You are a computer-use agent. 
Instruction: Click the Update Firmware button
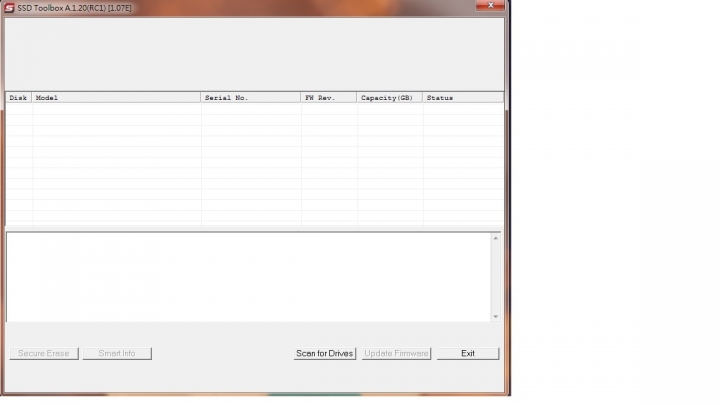click(396, 353)
